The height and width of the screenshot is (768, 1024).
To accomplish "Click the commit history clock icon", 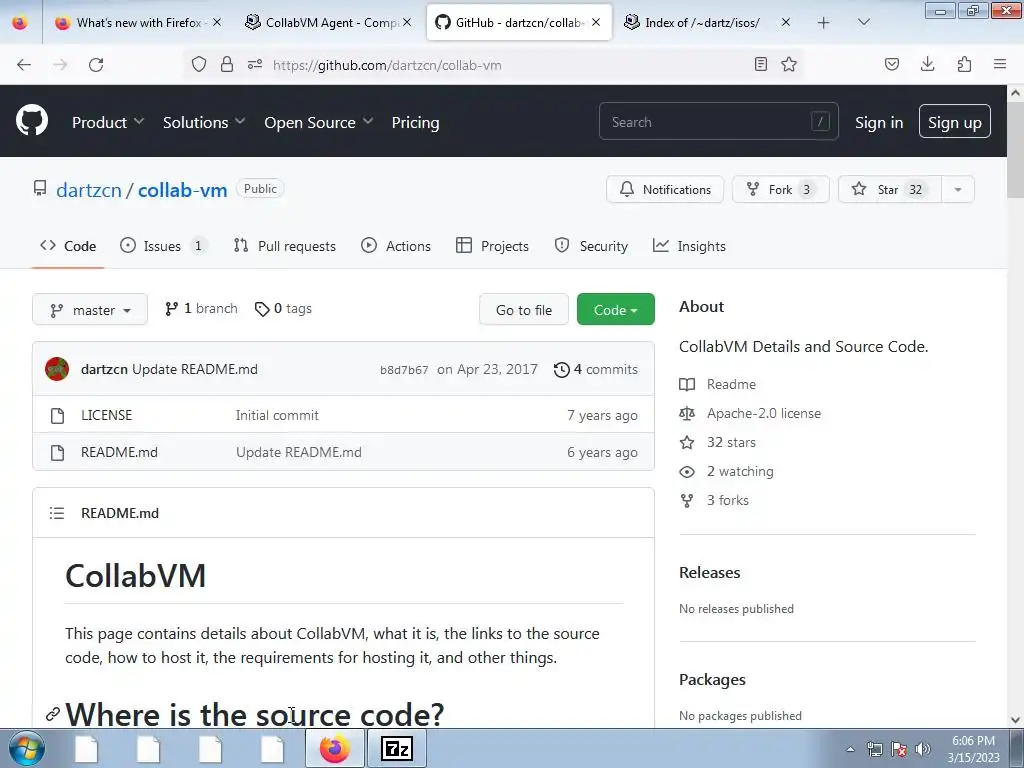I will (562, 370).
